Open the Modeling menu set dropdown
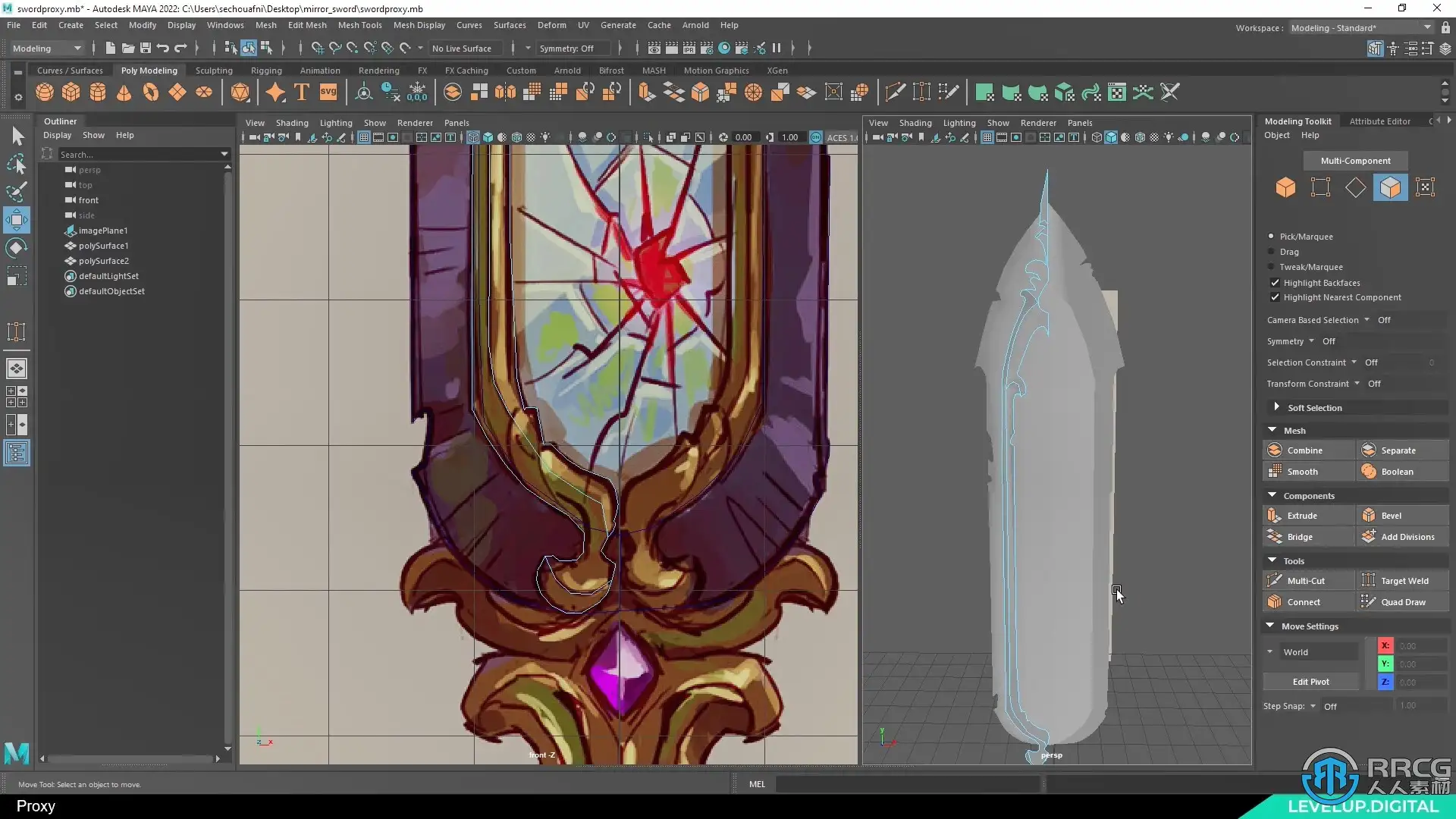The height and width of the screenshot is (819, 1456). [x=47, y=49]
